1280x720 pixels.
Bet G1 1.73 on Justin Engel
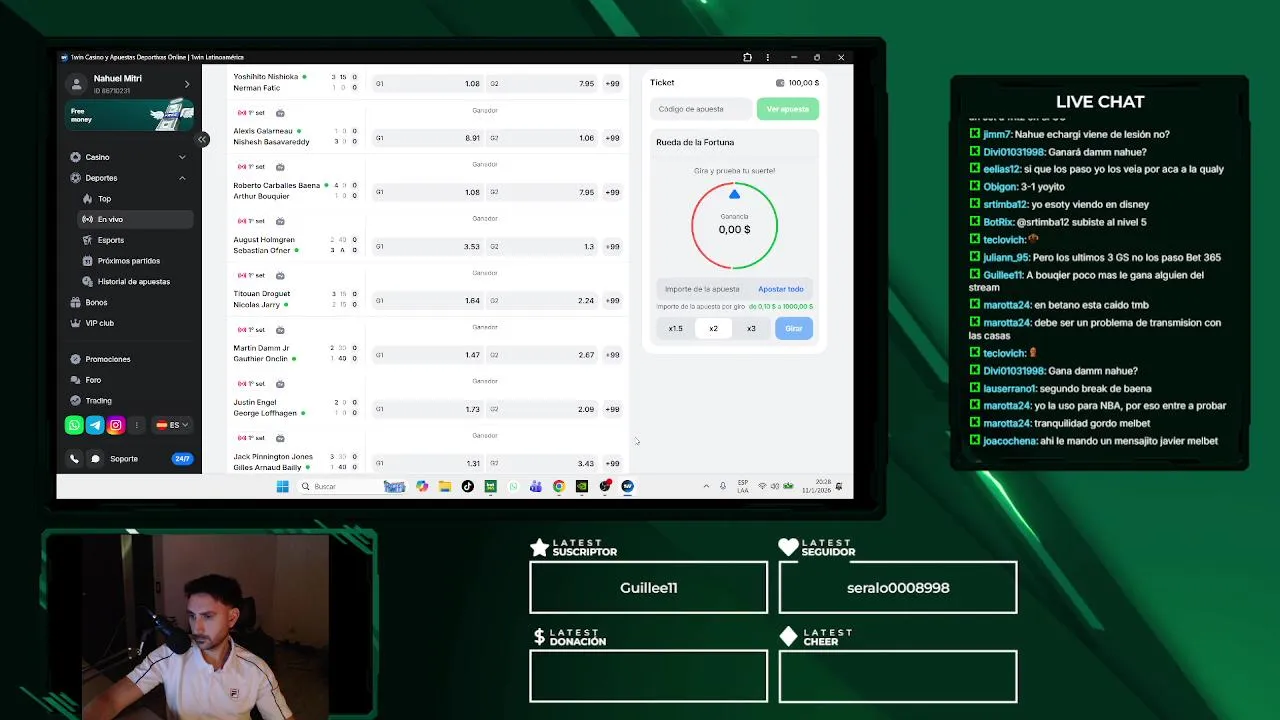tap(428, 409)
